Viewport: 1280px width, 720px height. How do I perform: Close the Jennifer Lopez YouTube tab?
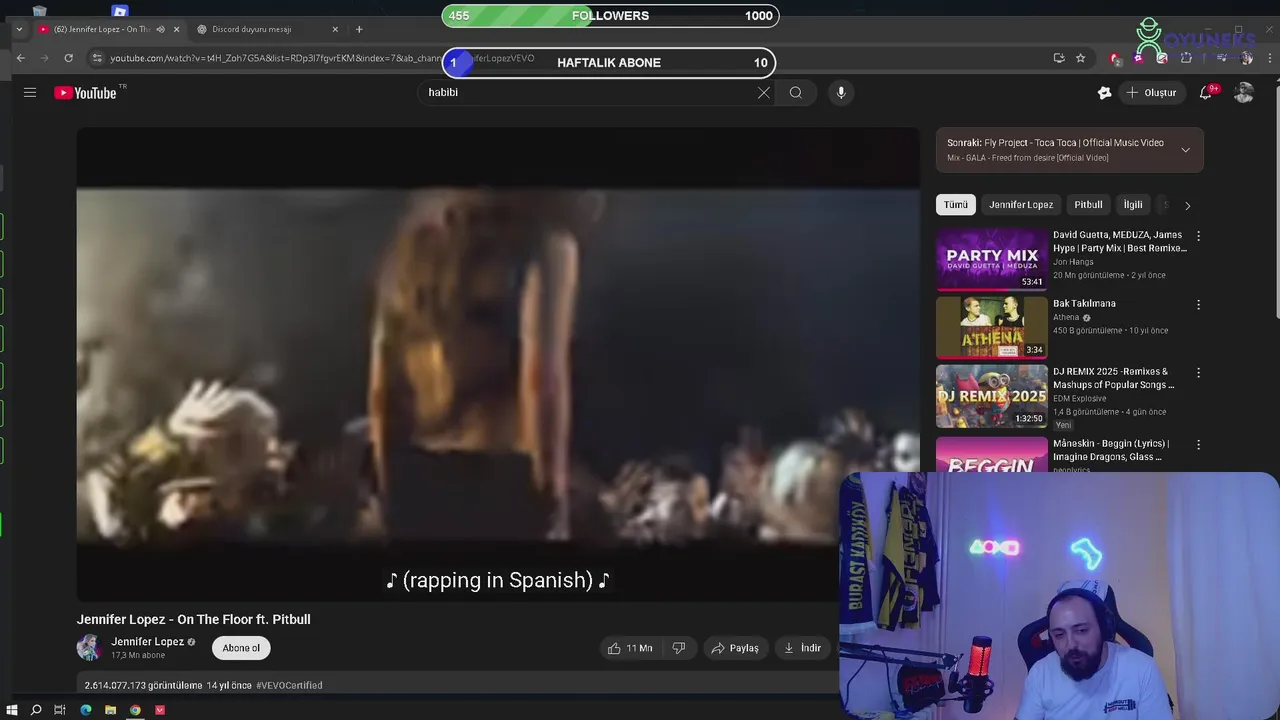(177, 29)
